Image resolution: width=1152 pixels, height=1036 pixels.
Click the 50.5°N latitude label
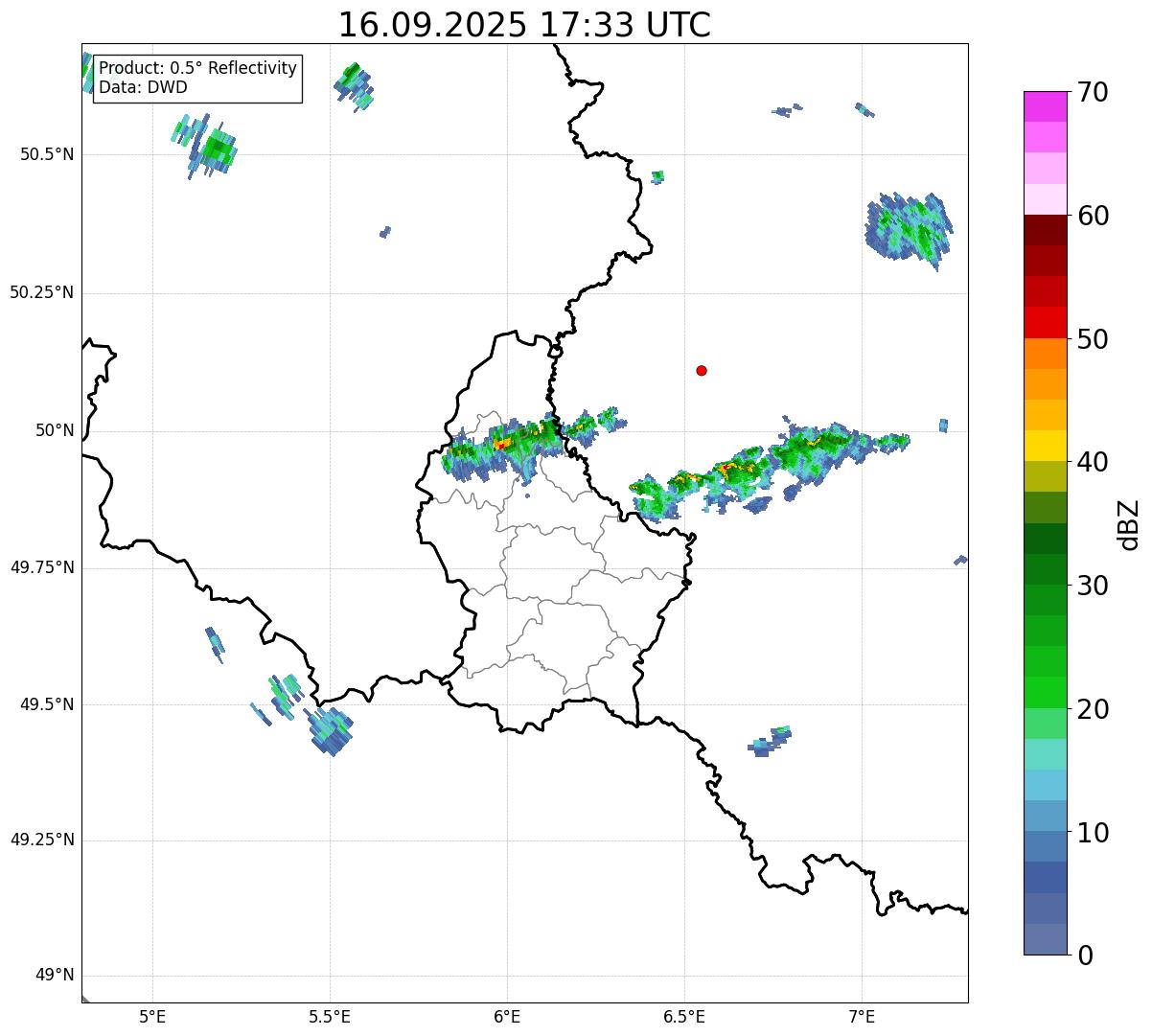pos(46,155)
